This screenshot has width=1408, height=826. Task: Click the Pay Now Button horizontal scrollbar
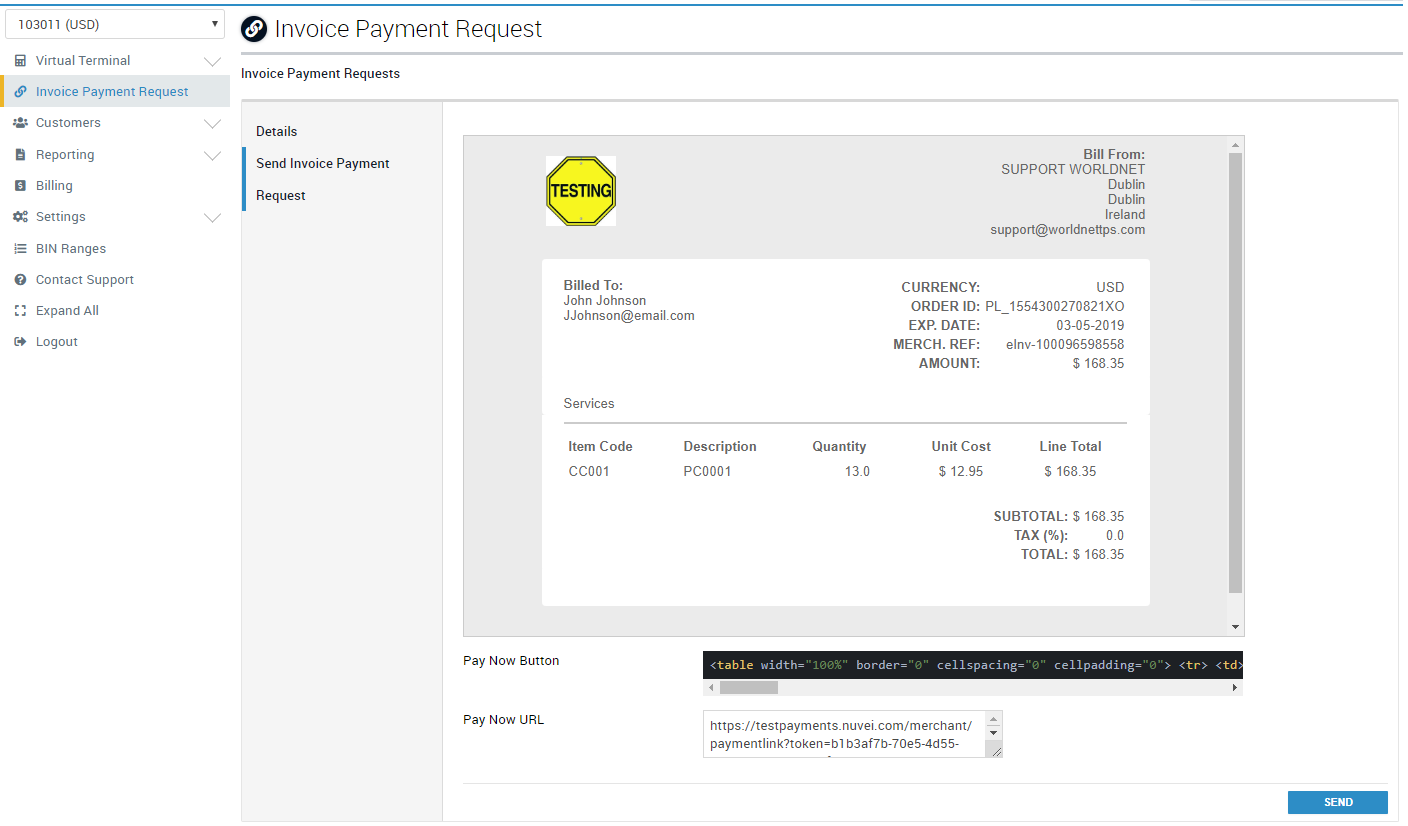tap(748, 687)
